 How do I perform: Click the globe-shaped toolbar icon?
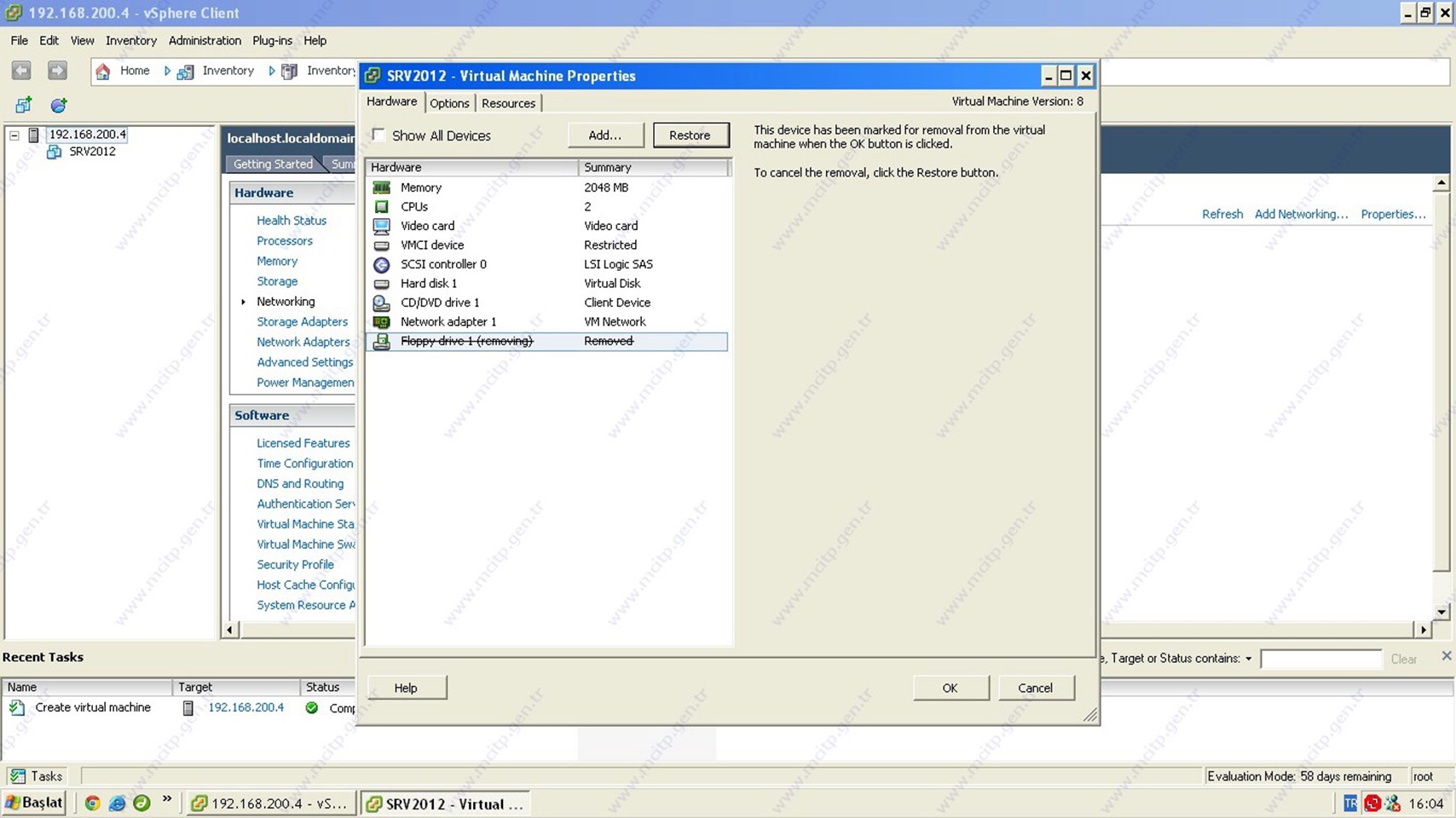(x=59, y=105)
